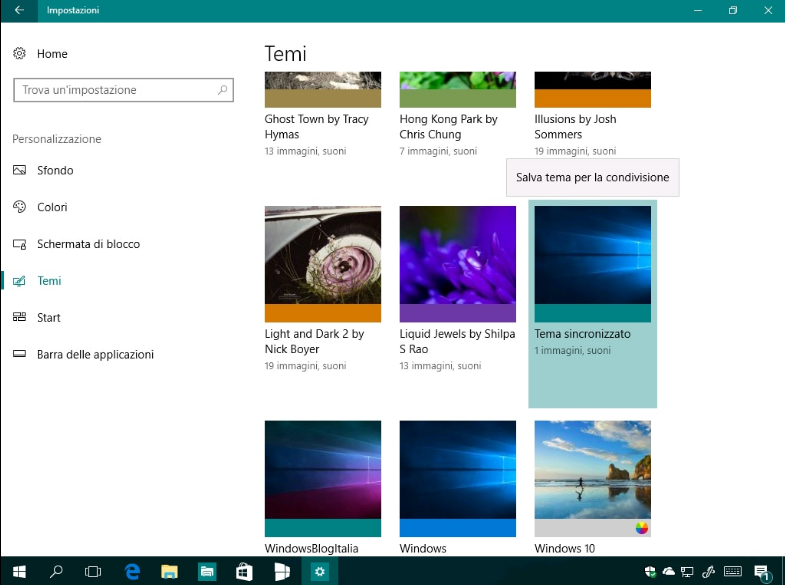
Task: Click the Temi page heading
Action: (285, 54)
